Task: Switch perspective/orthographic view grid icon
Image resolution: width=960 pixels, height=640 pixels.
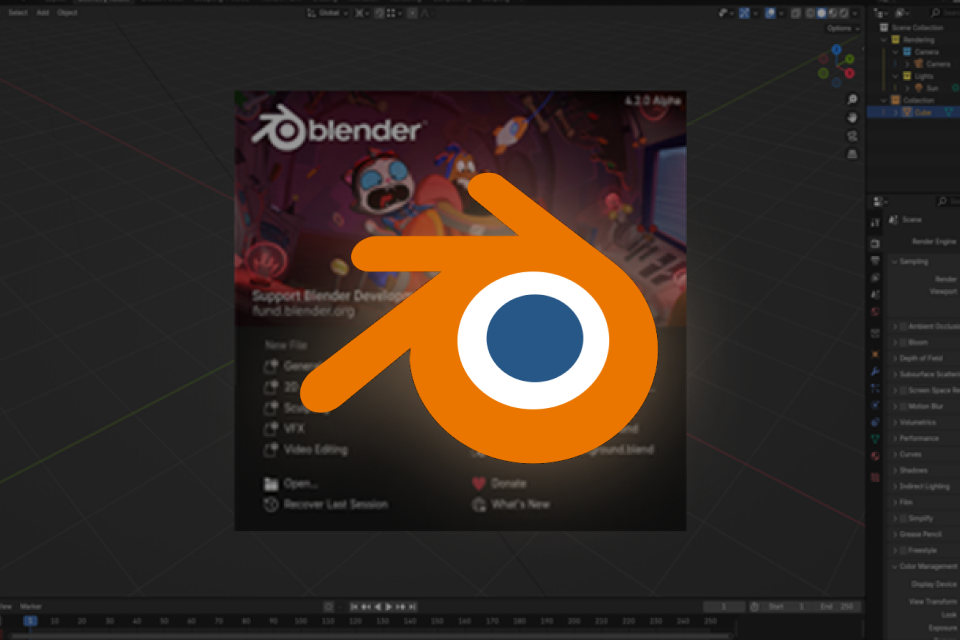Action: click(x=852, y=154)
